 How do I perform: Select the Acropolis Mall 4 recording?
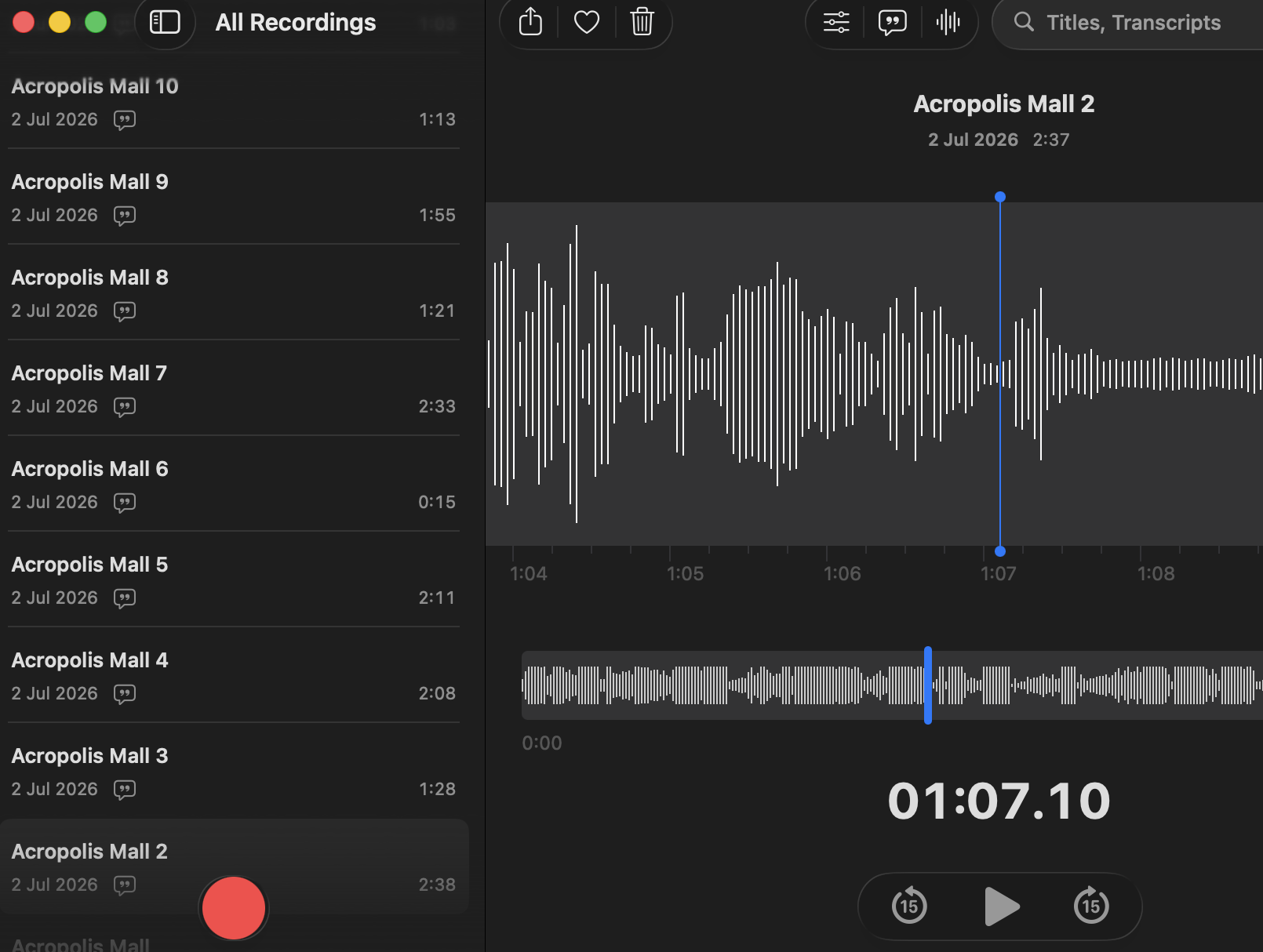(234, 676)
